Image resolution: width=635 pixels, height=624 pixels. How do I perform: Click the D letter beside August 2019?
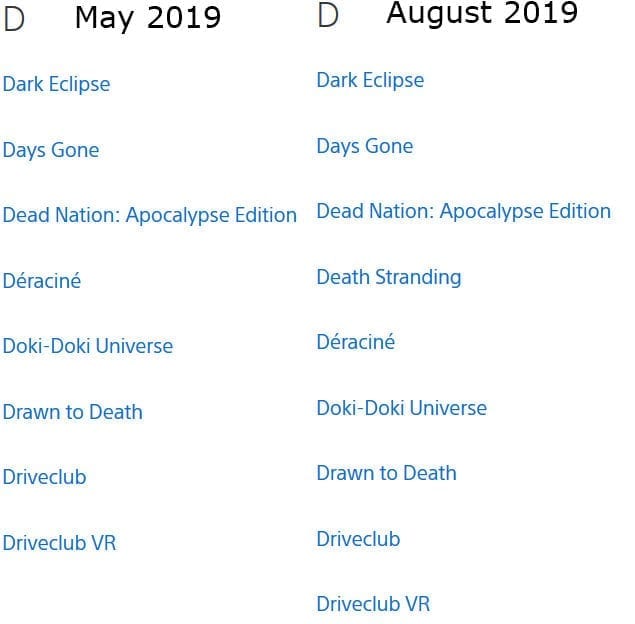(x=328, y=17)
